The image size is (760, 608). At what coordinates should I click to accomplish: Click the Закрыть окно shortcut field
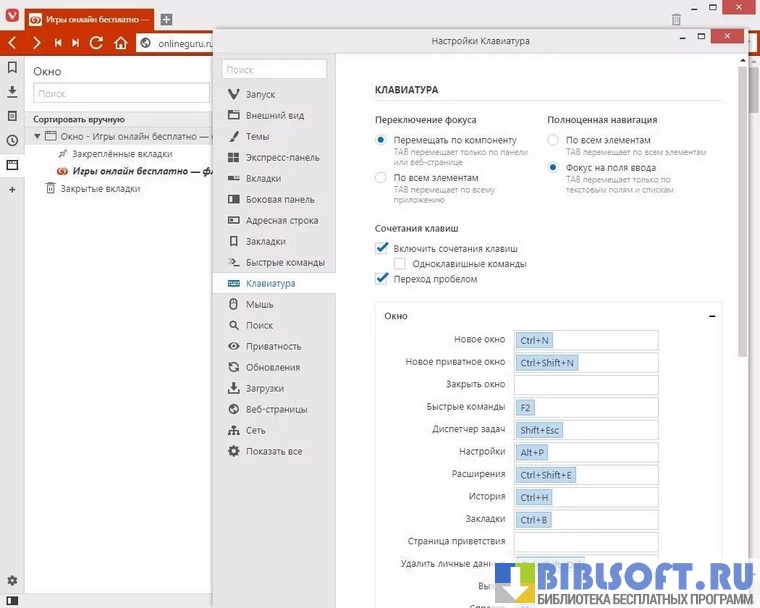coord(586,384)
